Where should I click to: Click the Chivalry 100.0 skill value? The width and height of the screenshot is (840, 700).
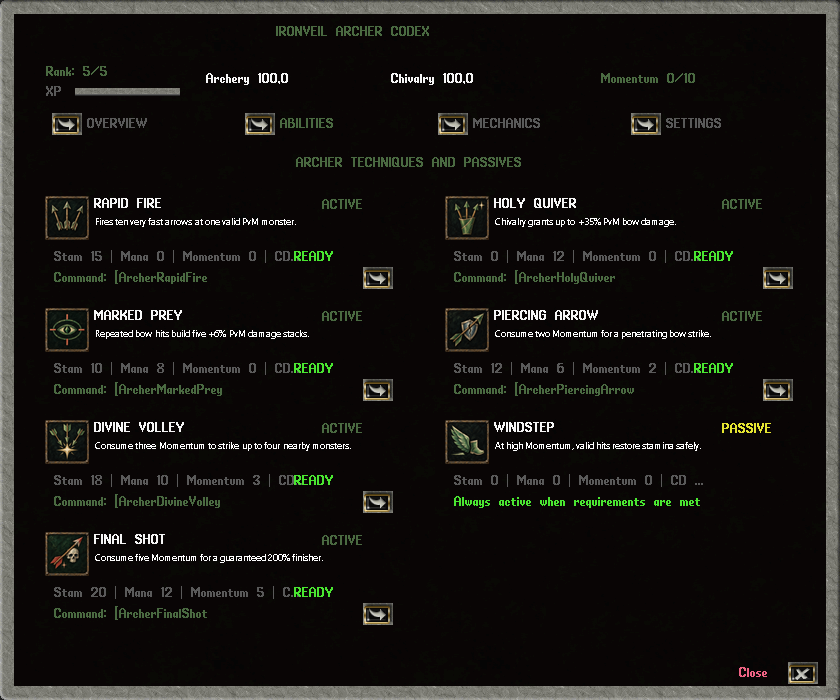point(432,79)
